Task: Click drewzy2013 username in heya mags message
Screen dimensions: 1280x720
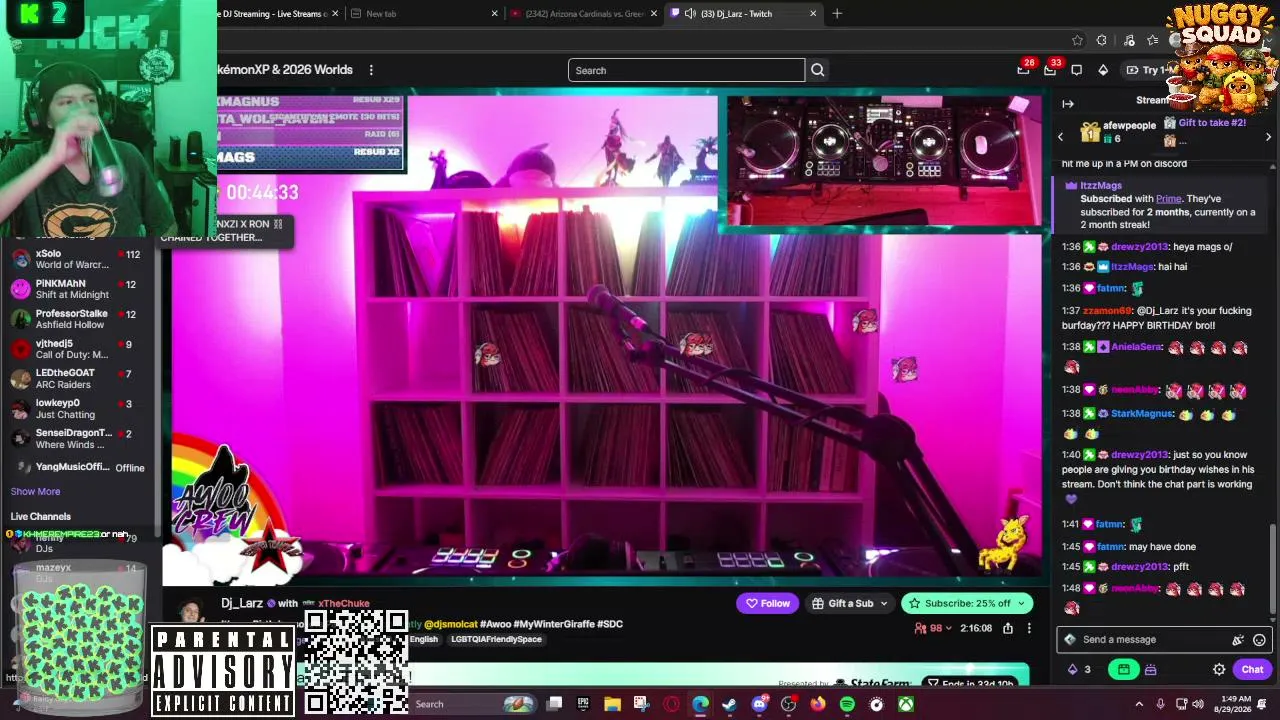Action: click(1139, 247)
